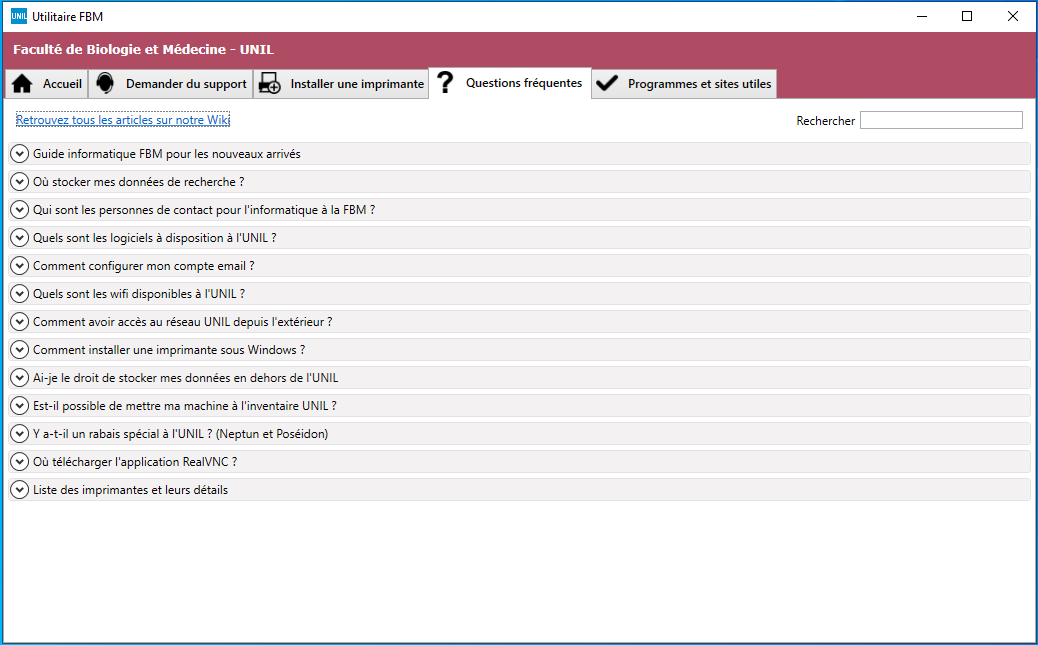Open the Demander du support tab
This screenshot has width=1038, height=645.
tap(185, 84)
